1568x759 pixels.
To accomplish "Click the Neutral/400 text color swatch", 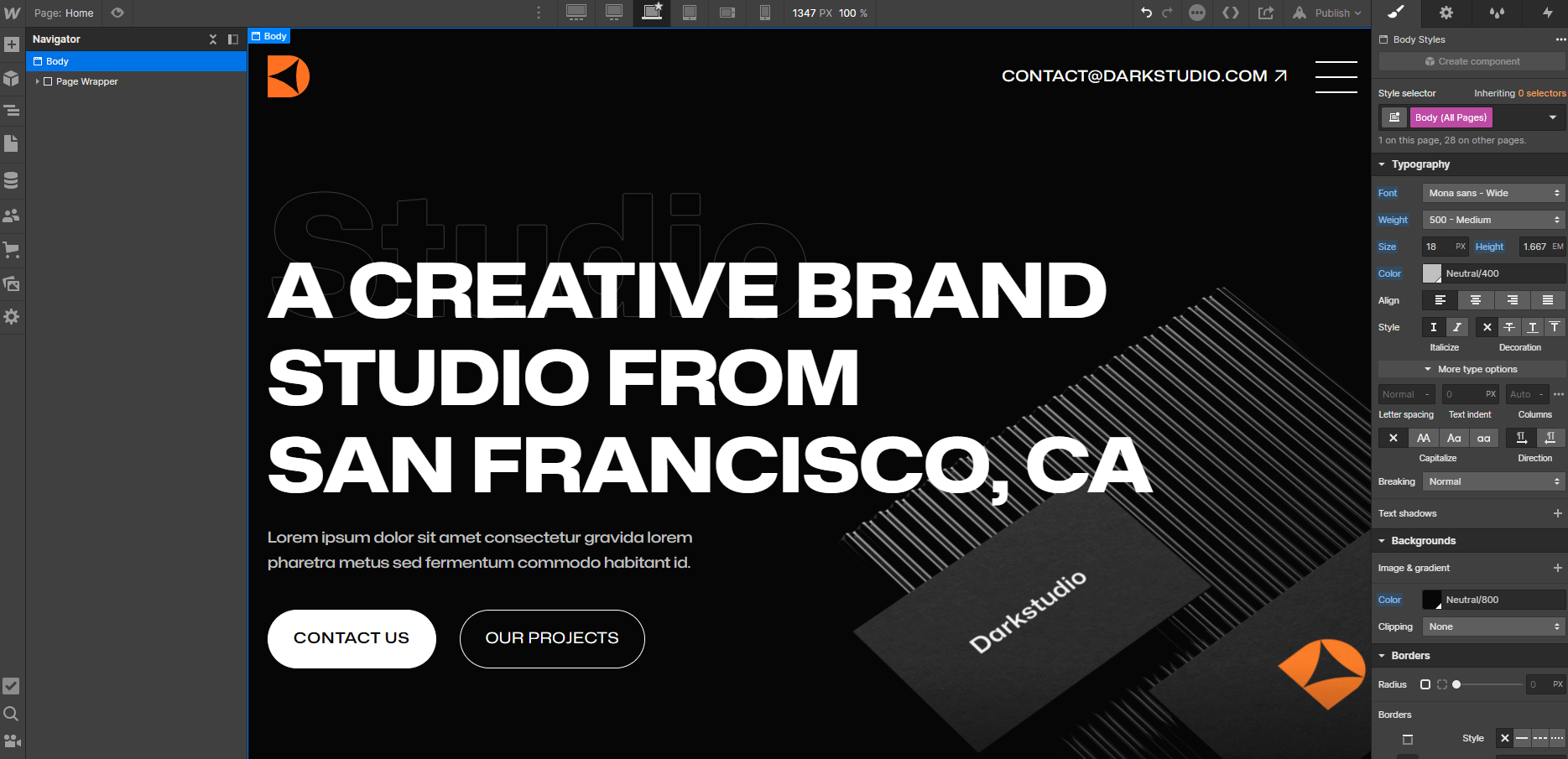I will click(x=1433, y=273).
